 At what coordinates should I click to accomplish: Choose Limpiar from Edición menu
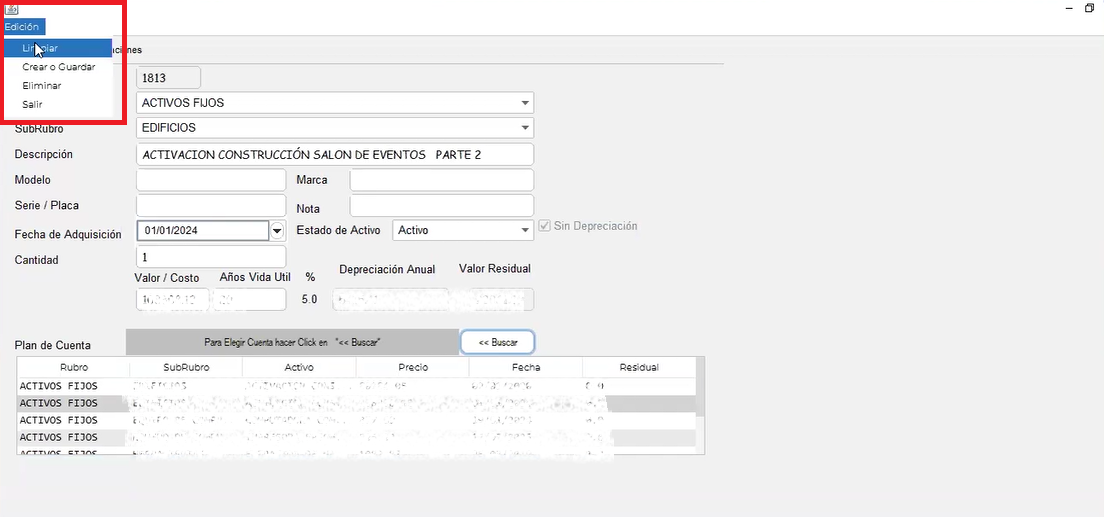58,49
